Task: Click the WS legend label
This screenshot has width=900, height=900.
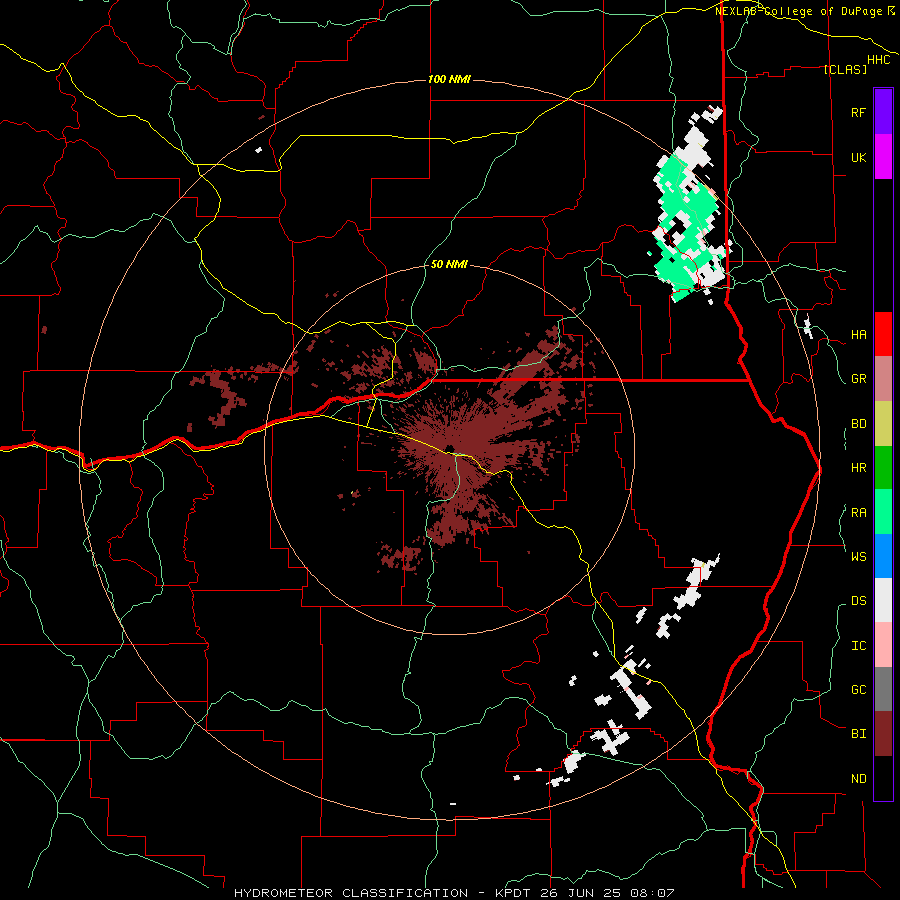Action: [858, 557]
